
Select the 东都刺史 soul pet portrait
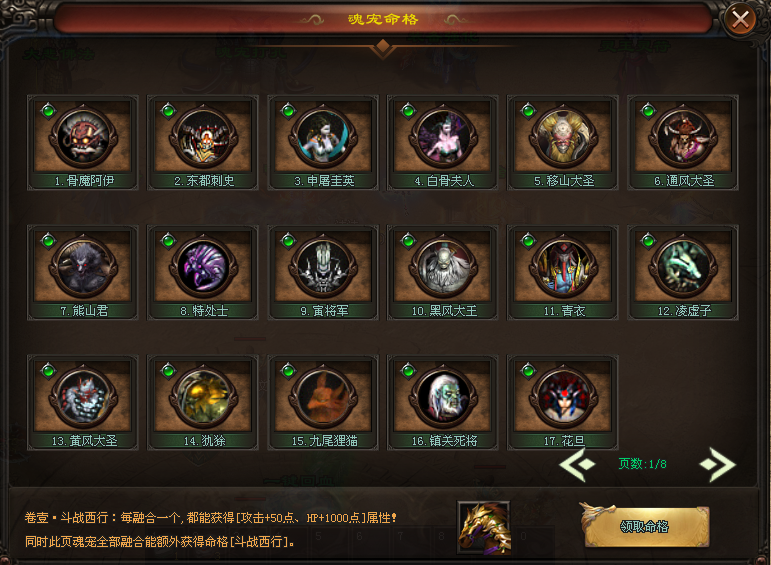point(204,138)
